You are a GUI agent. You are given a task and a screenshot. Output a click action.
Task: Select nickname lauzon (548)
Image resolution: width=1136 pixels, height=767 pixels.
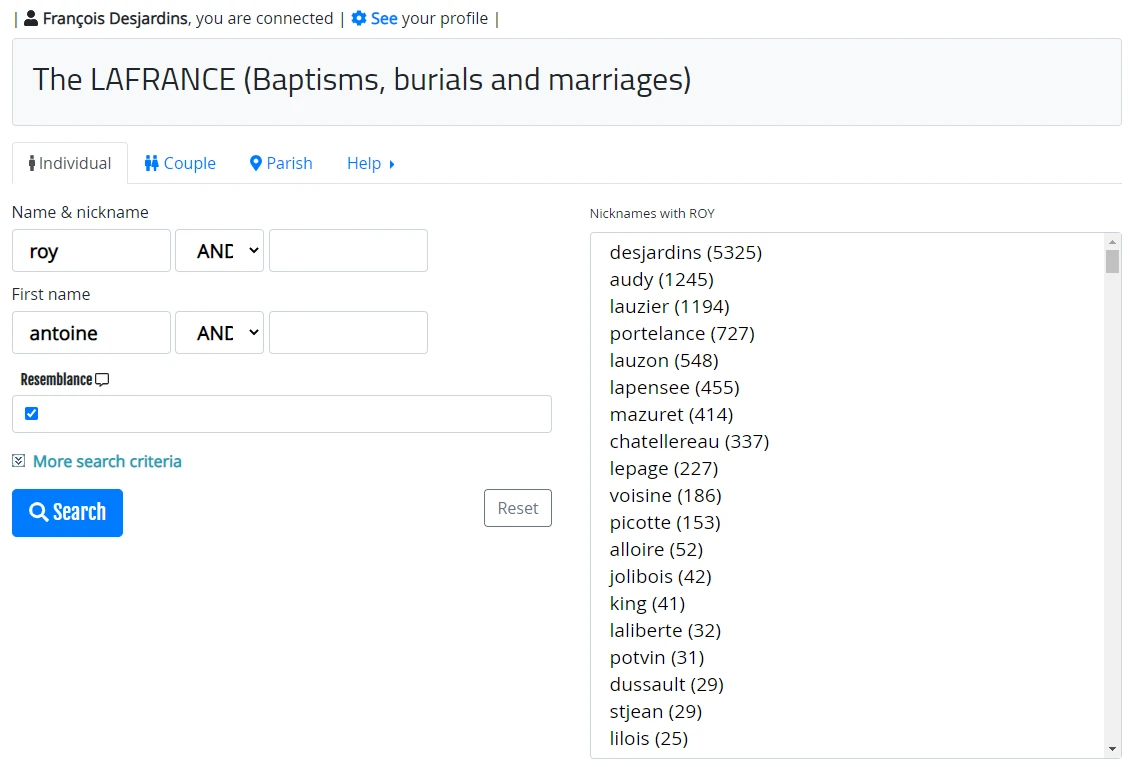[664, 360]
